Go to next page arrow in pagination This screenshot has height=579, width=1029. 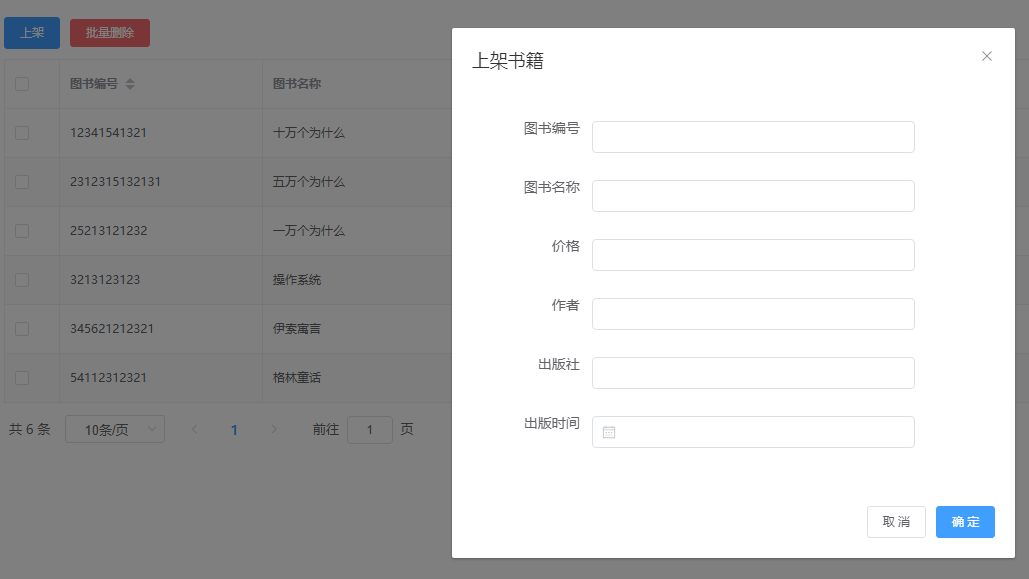275,430
